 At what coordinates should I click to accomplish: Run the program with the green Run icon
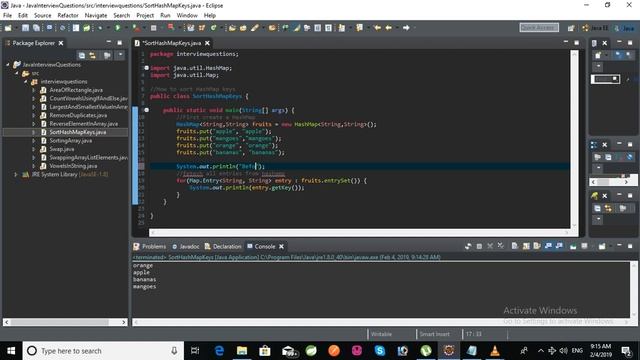click(118, 28)
